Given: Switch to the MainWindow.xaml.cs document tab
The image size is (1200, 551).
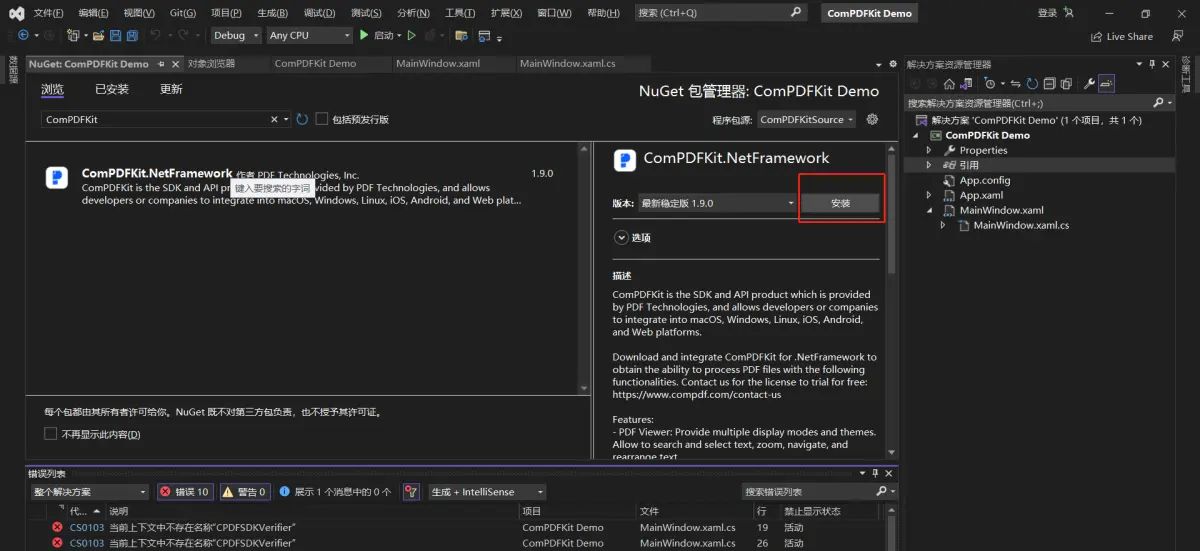Looking at the screenshot, I should [x=567, y=63].
